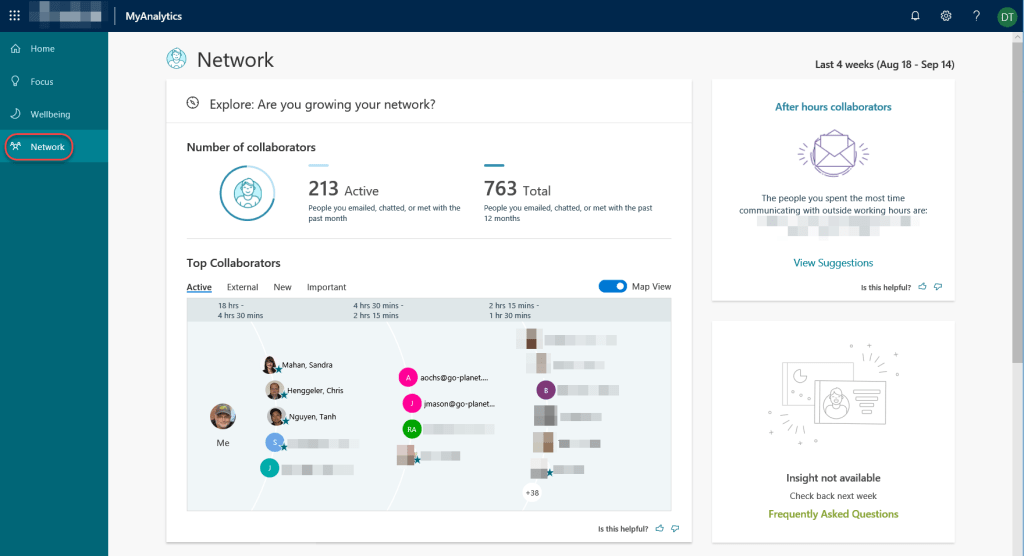Open Wellbeing page in sidebar
This screenshot has width=1024, height=556.
click(x=50, y=114)
